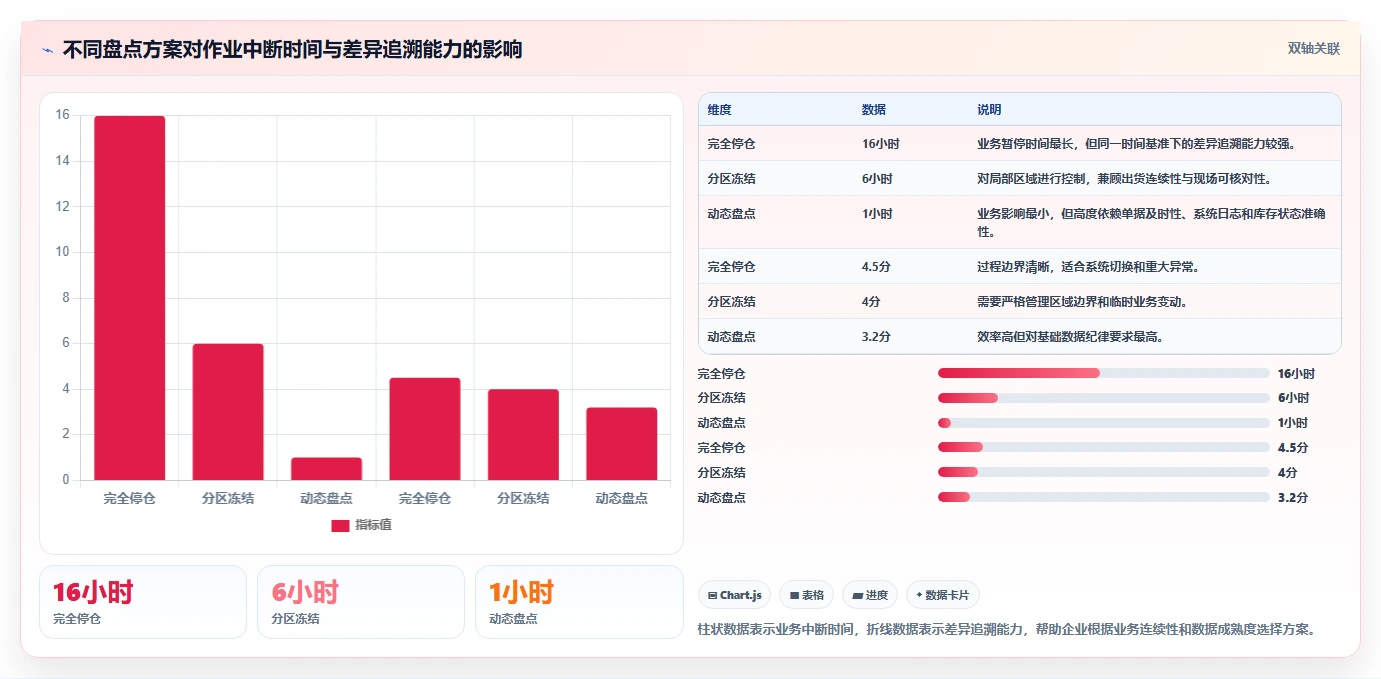Image resolution: width=1381 pixels, height=679 pixels.
Task: Click the description 需要严格管理区域边界和临时业务变动
Action: tap(1082, 302)
